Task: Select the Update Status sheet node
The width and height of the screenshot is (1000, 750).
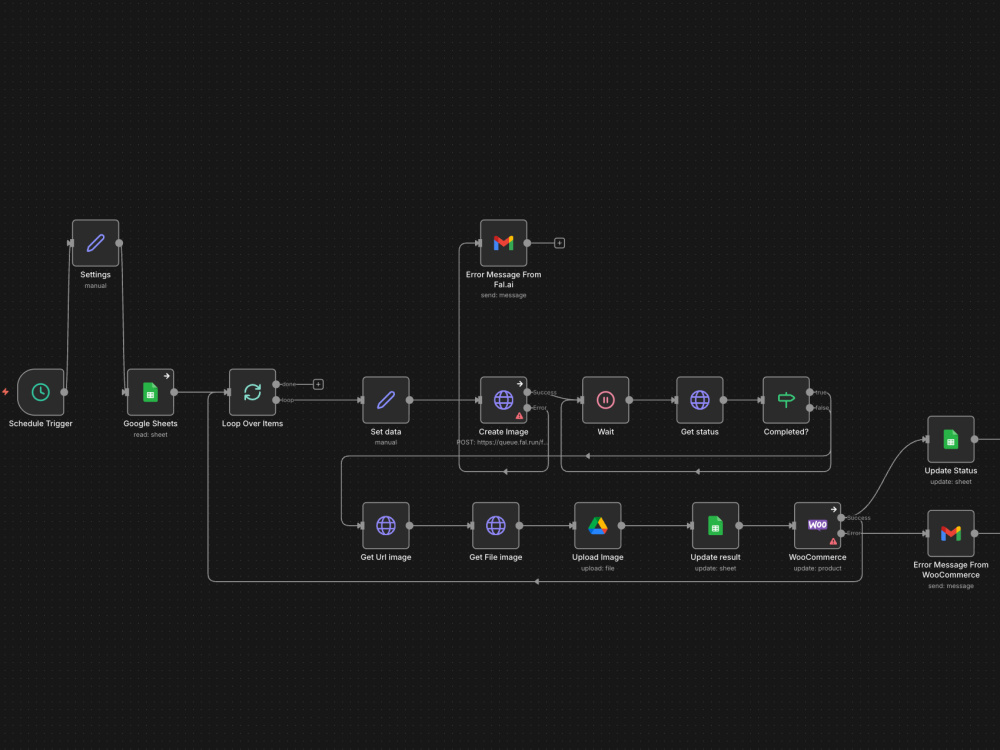Action: (x=951, y=439)
